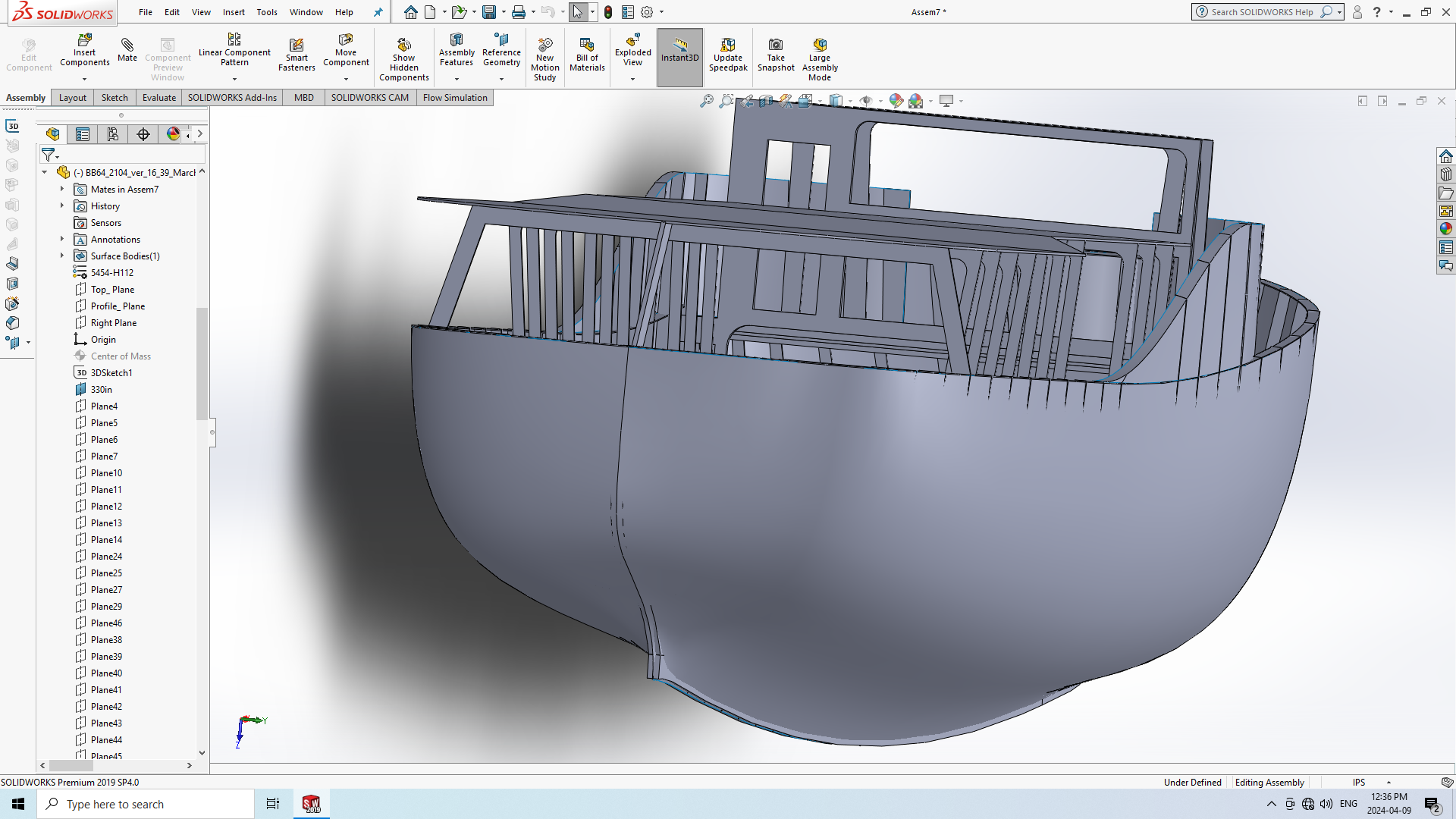Open DimXpertManager crosshair tab
1456x819 pixels.
[143, 134]
